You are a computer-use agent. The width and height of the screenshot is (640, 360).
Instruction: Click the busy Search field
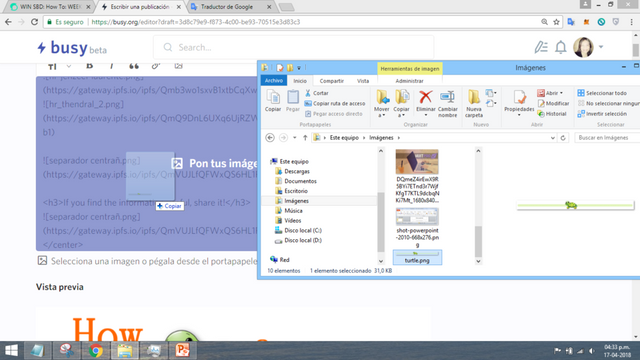click(x=293, y=47)
